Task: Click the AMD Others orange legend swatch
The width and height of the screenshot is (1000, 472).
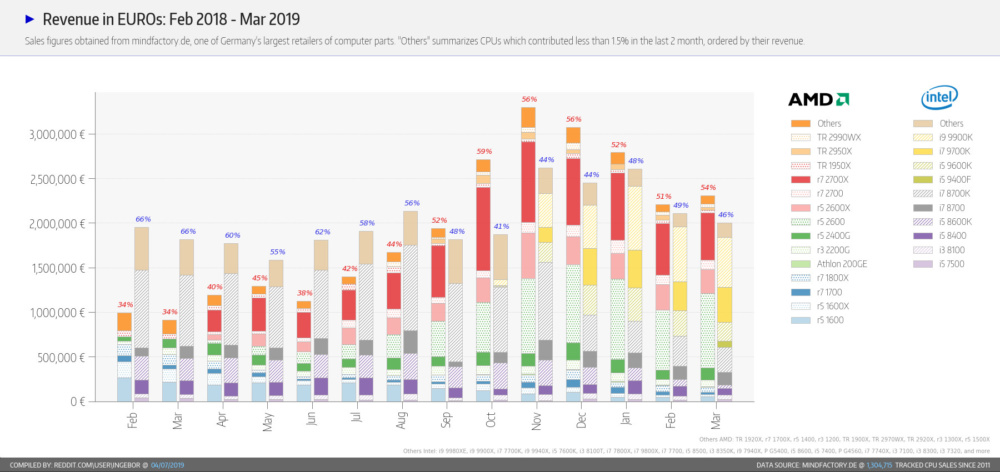Action: click(799, 123)
